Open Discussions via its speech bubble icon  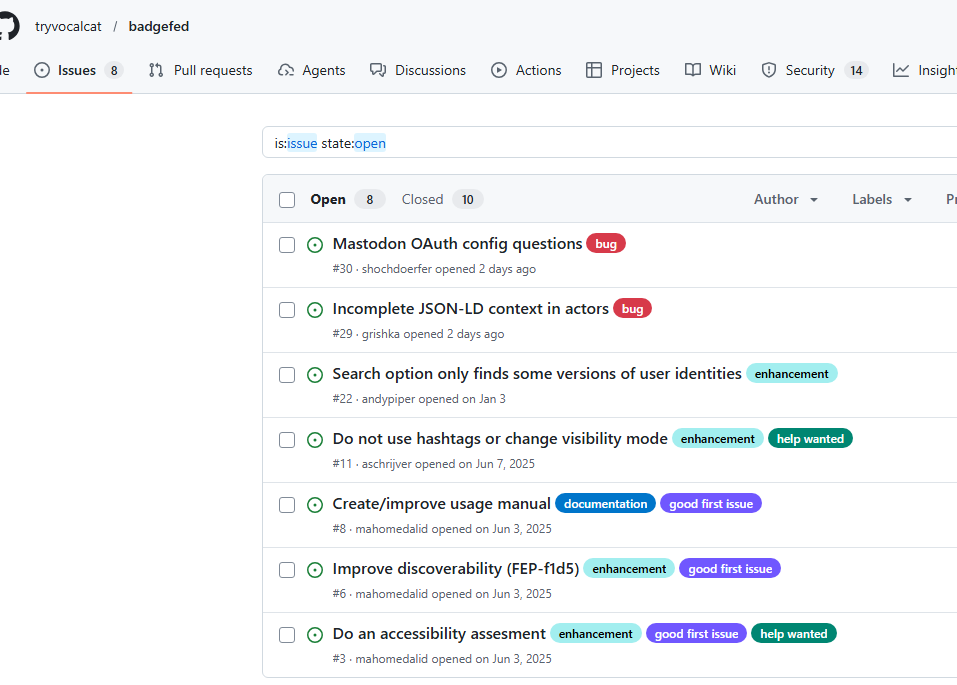click(377, 70)
